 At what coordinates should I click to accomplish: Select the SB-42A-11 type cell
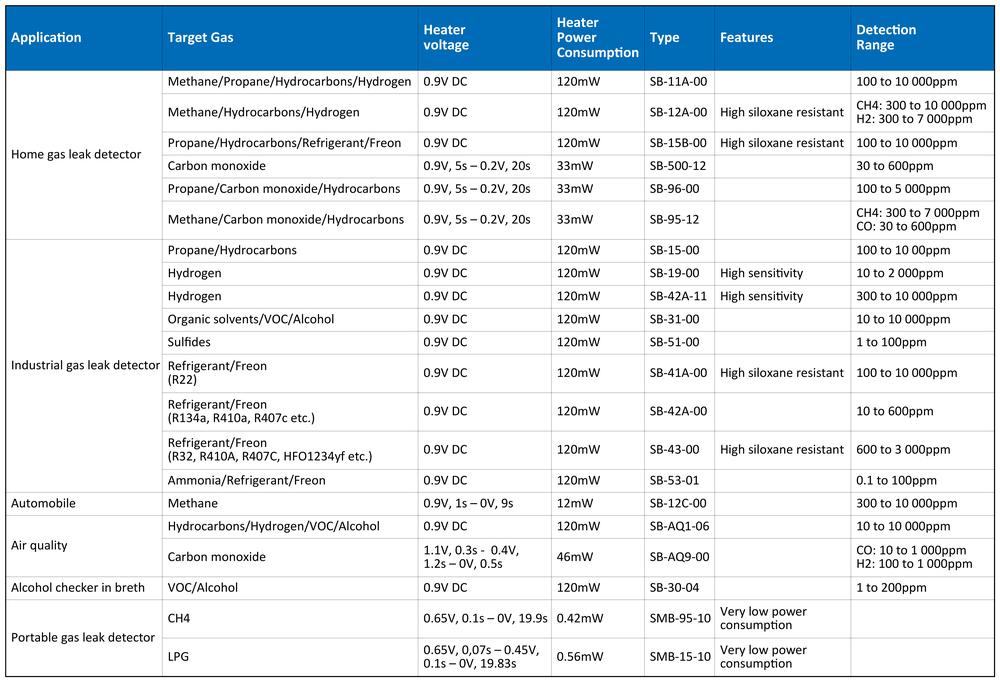(679, 296)
